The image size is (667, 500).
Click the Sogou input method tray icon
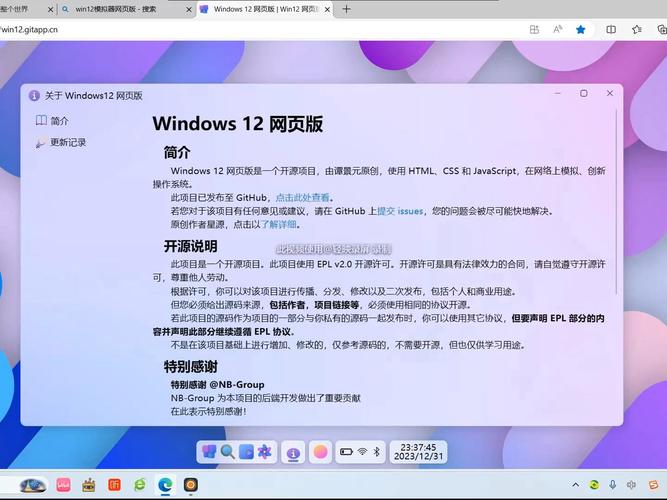tap(654, 485)
